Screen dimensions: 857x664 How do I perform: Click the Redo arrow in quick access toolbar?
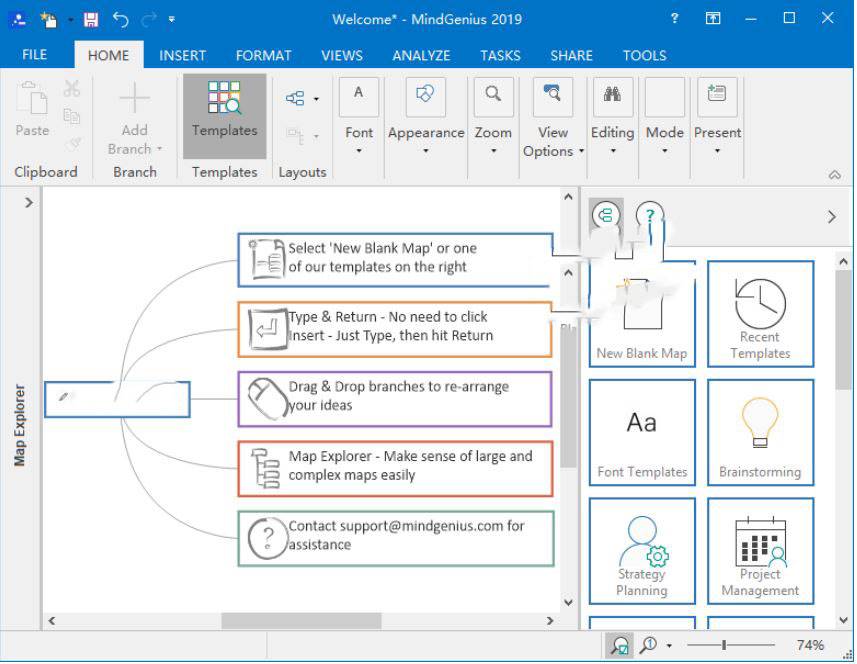tap(148, 20)
